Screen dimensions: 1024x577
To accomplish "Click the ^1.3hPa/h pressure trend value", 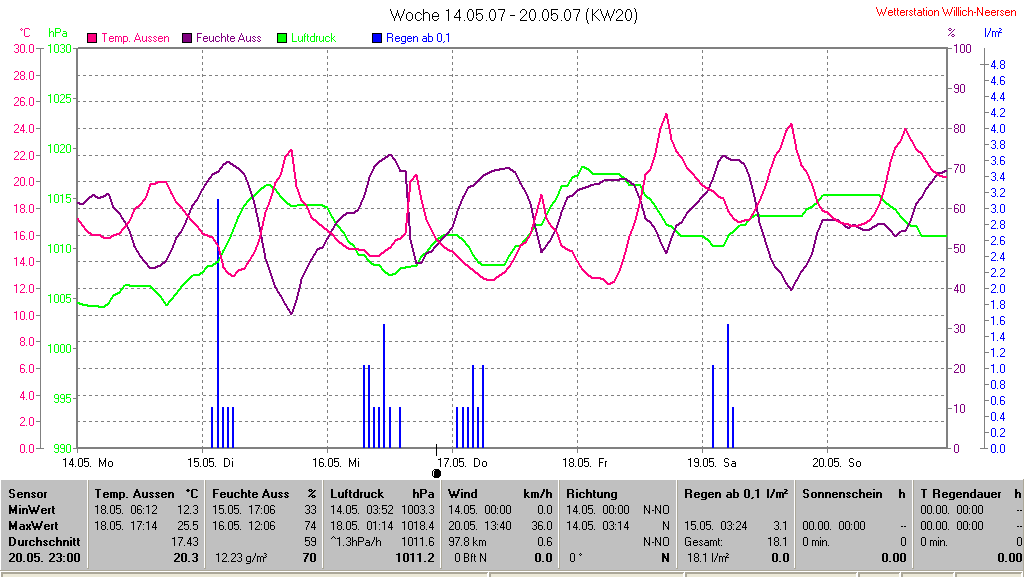I will [x=356, y=542].
